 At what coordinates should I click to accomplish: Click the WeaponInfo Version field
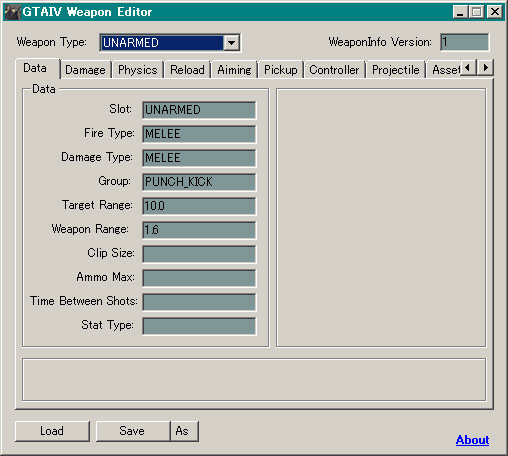click(465, 42)
